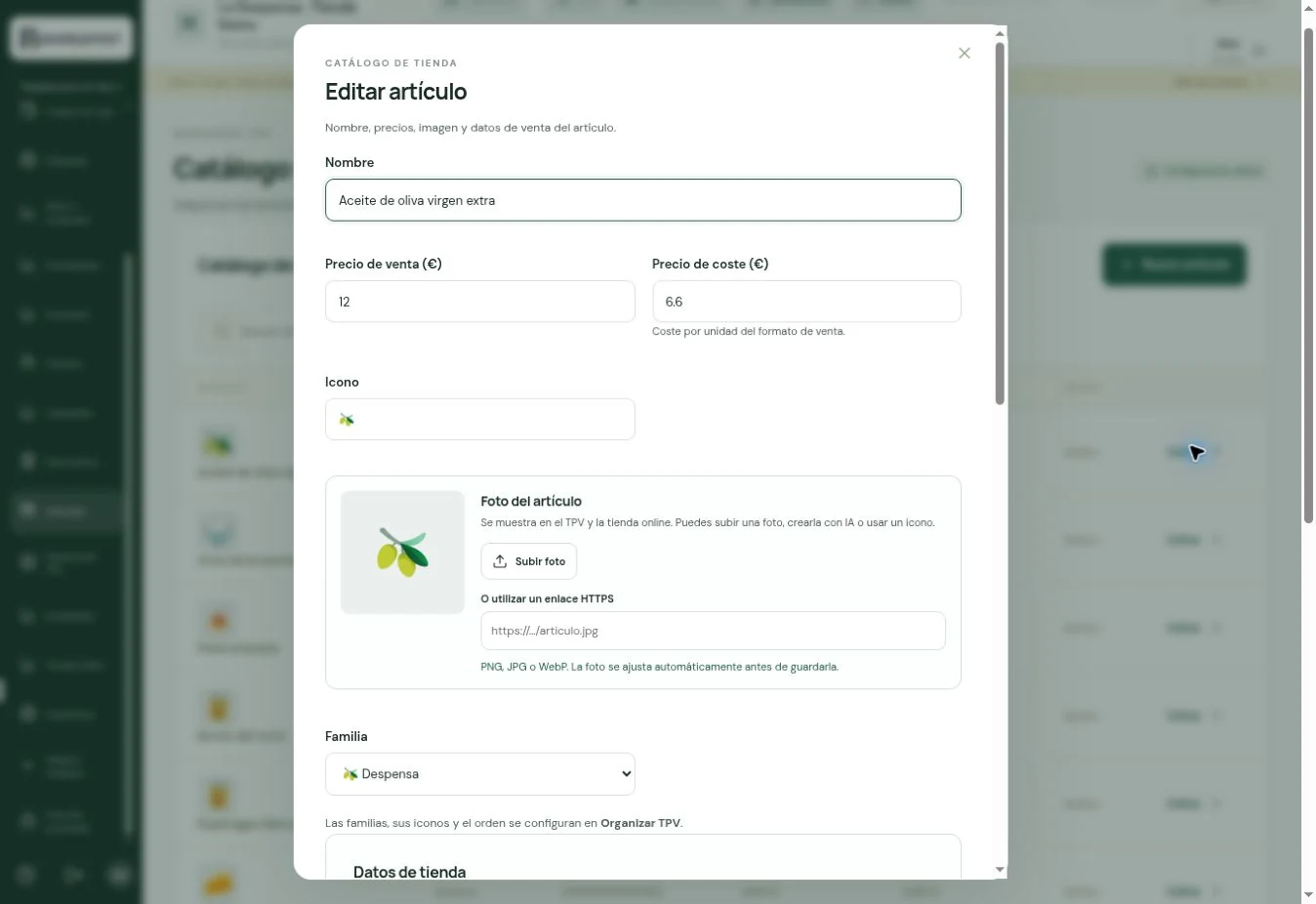This screenshot has width=1316, height=904.
Task: Click the 'Coste por unidad del formato de venta' hint
Action: 749,332
